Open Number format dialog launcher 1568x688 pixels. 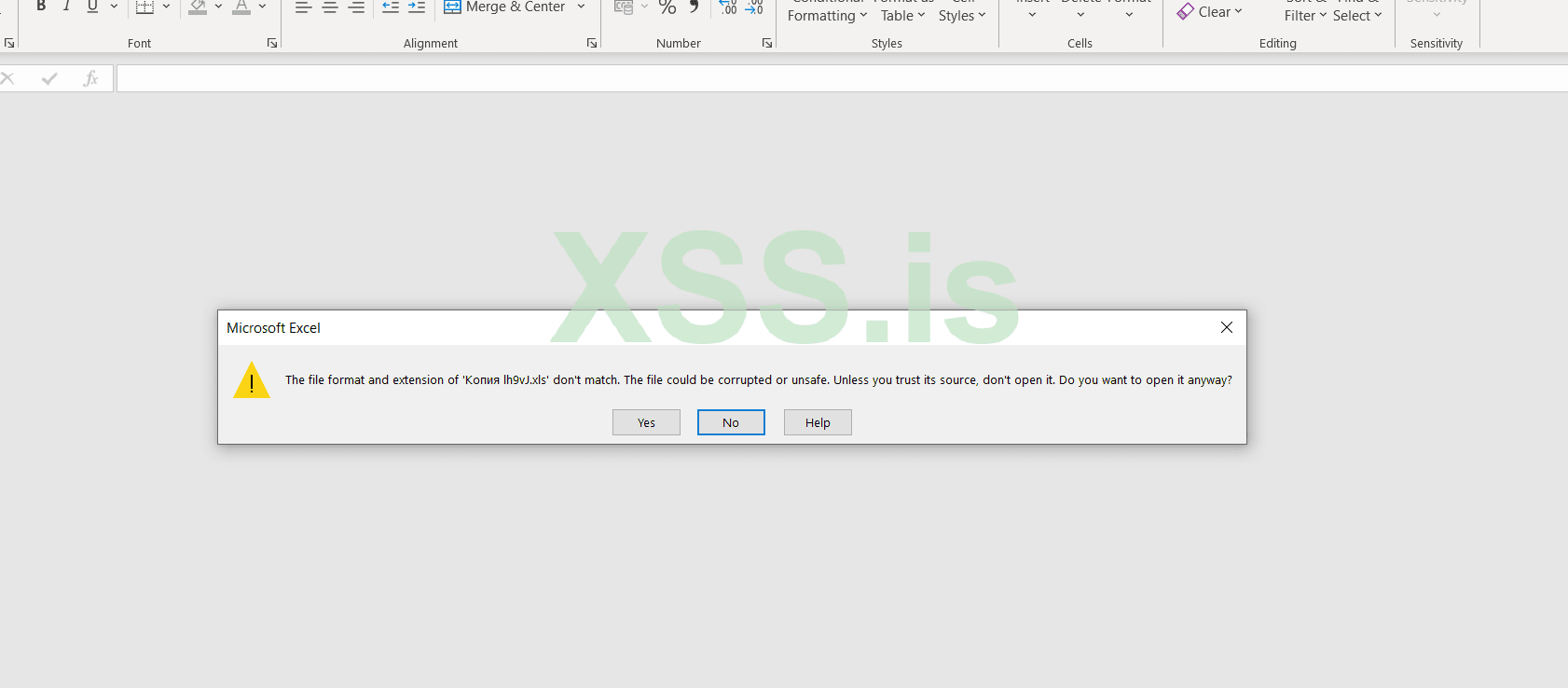767,43
